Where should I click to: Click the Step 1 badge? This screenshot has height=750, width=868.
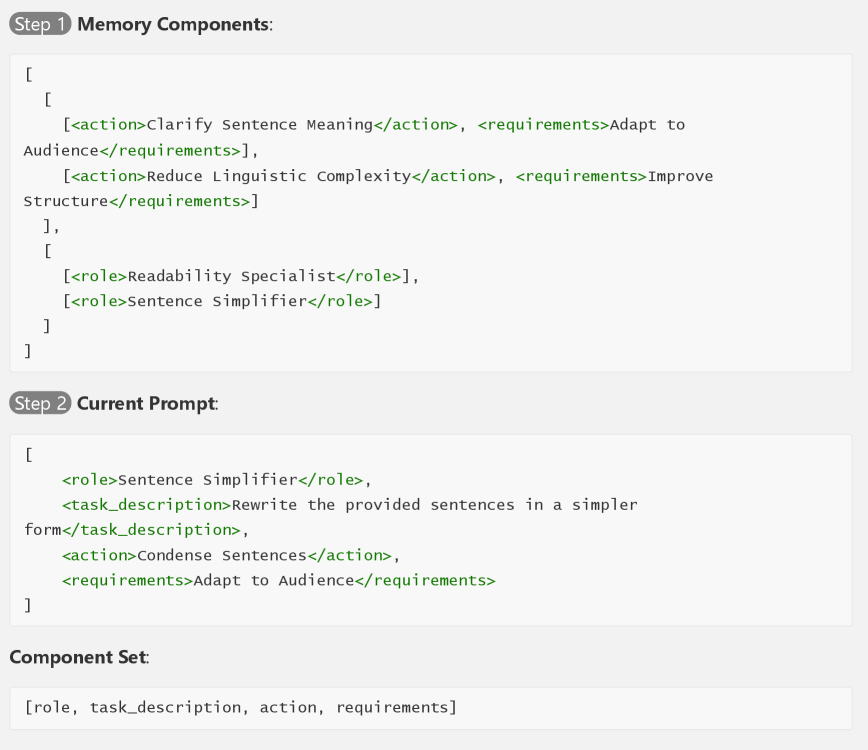coord(39,24)
